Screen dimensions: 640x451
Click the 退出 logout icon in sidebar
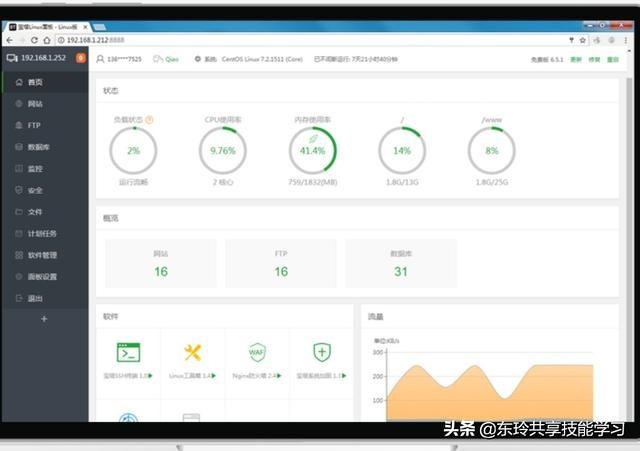(19, 298)
